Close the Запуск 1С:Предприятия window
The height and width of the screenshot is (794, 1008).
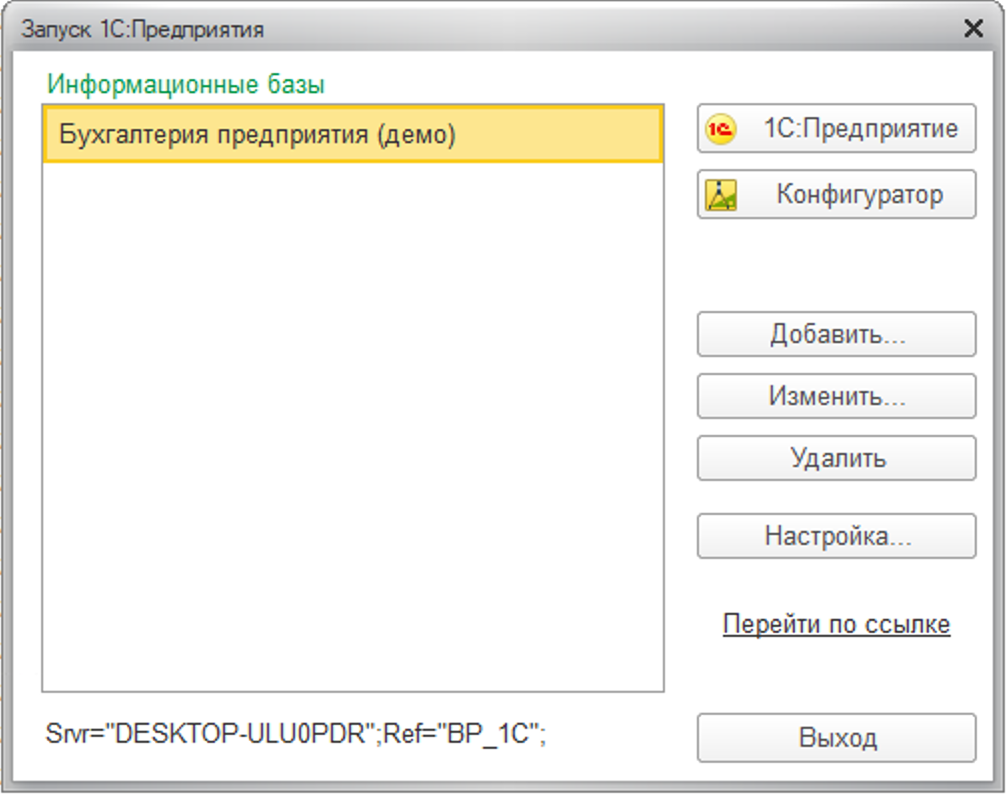coord(973,28)
